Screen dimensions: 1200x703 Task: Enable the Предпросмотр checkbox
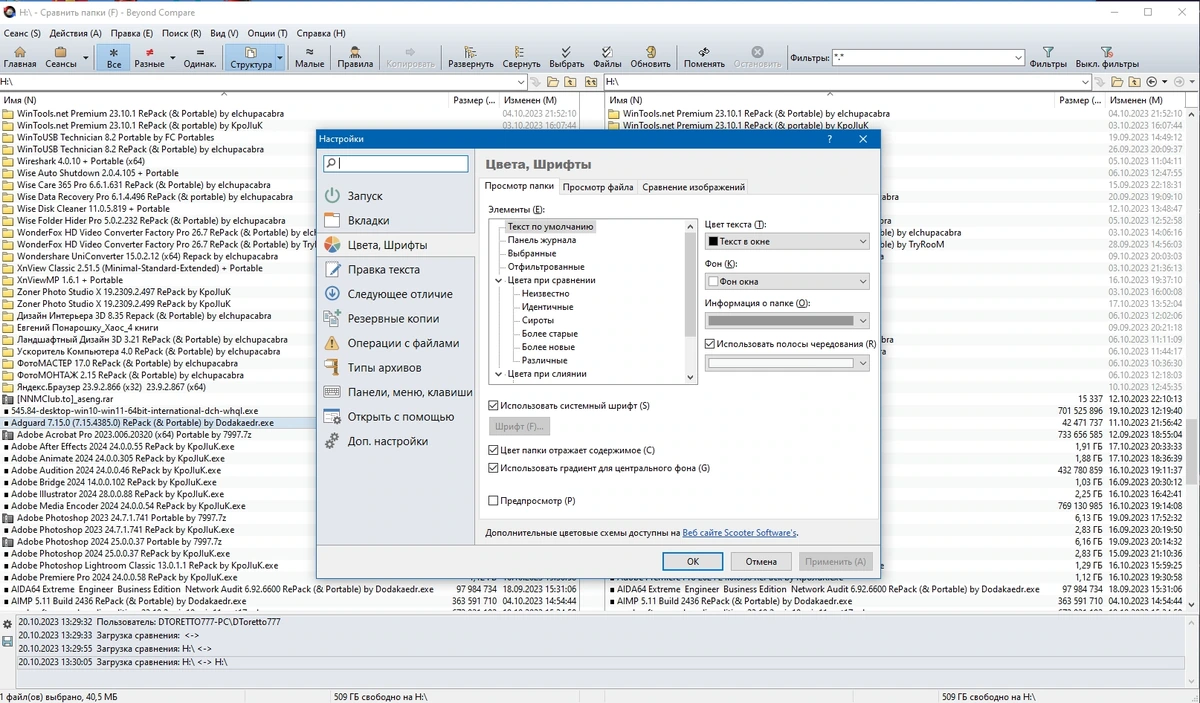493,500
